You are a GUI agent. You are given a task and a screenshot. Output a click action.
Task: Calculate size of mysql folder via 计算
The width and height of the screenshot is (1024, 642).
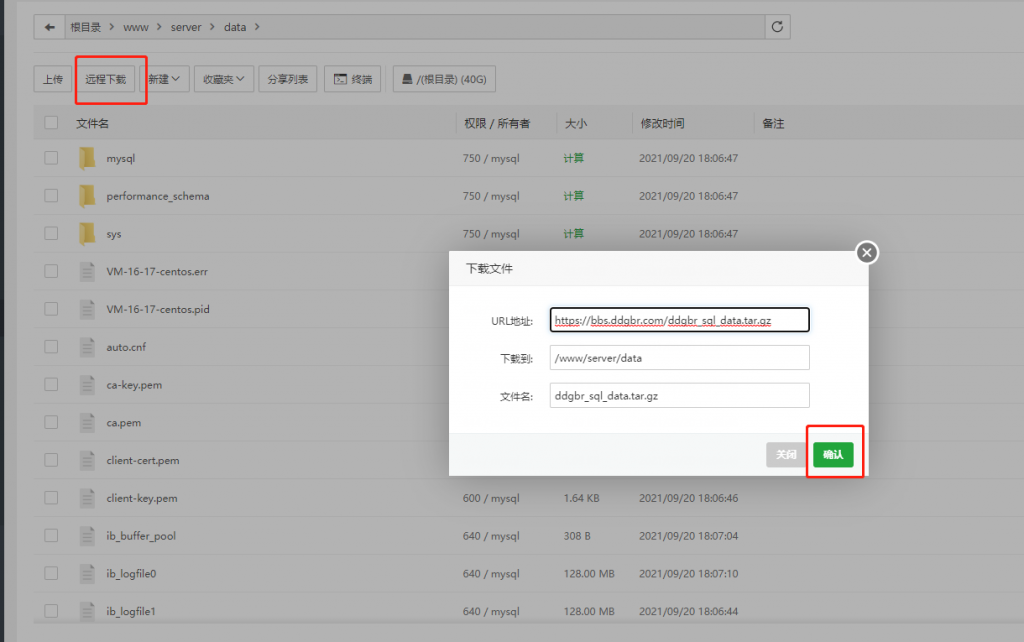(x=573, y=158)
